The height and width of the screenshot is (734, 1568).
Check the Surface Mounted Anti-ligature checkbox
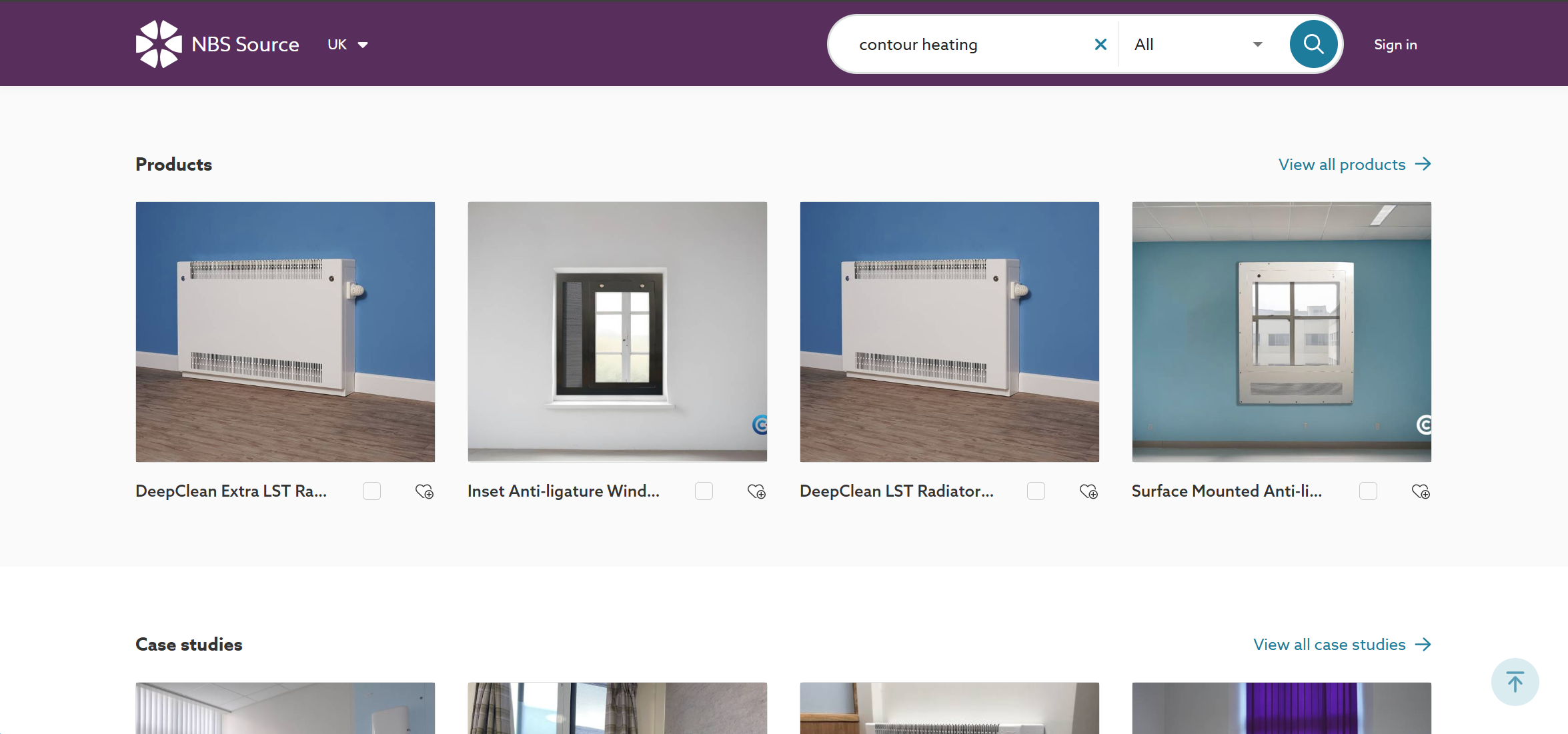[x=1368, y=491]
